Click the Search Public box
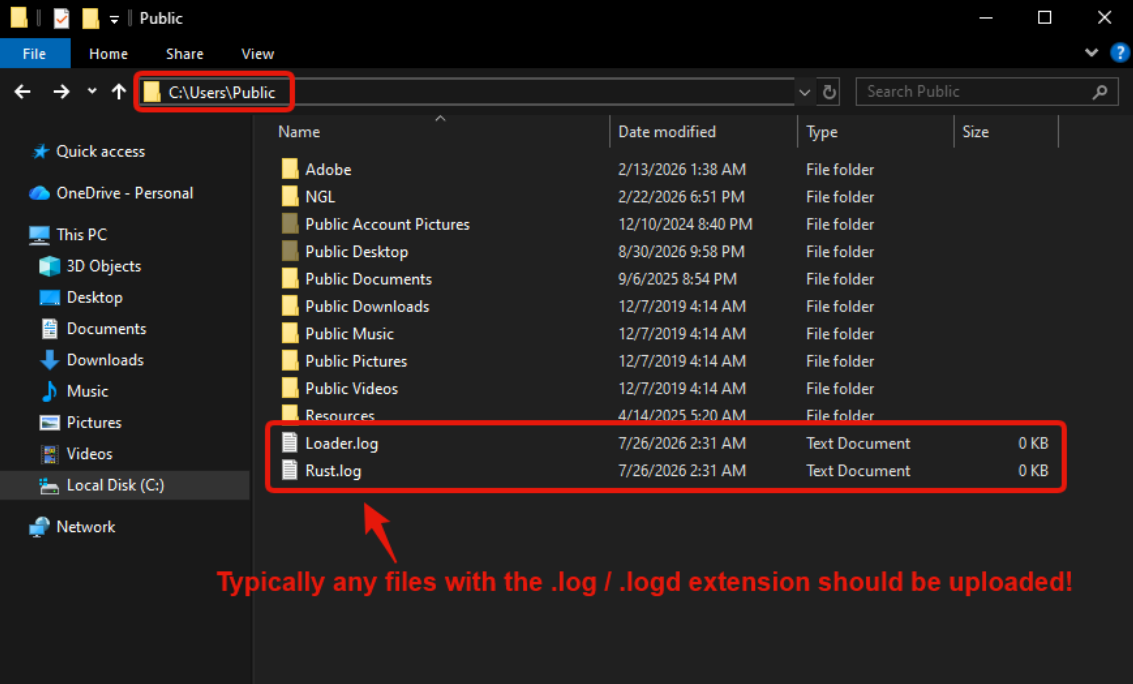1133x684 pixels. (986, 92)
